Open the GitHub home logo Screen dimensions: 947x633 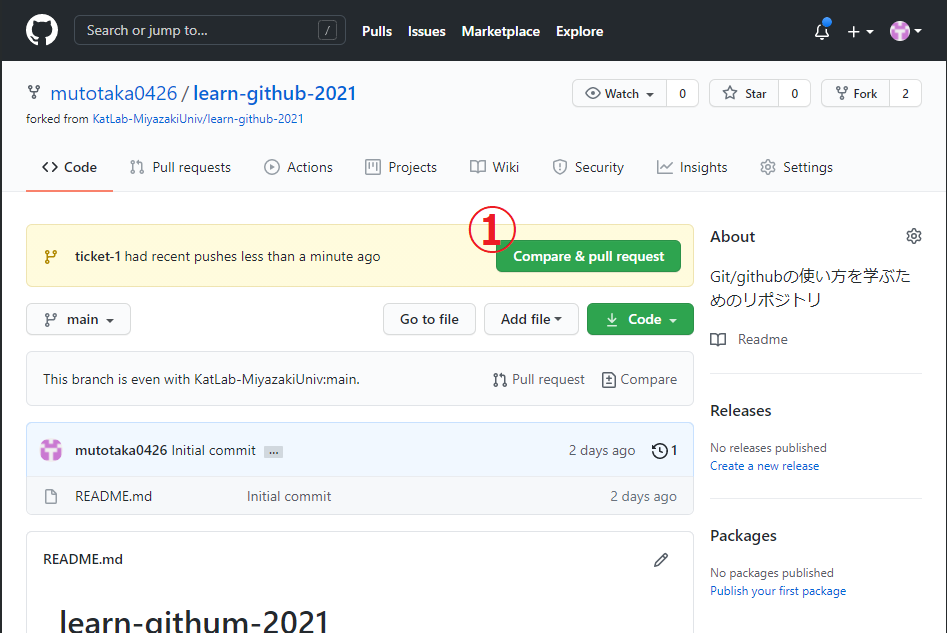click(x=42, y=30)
